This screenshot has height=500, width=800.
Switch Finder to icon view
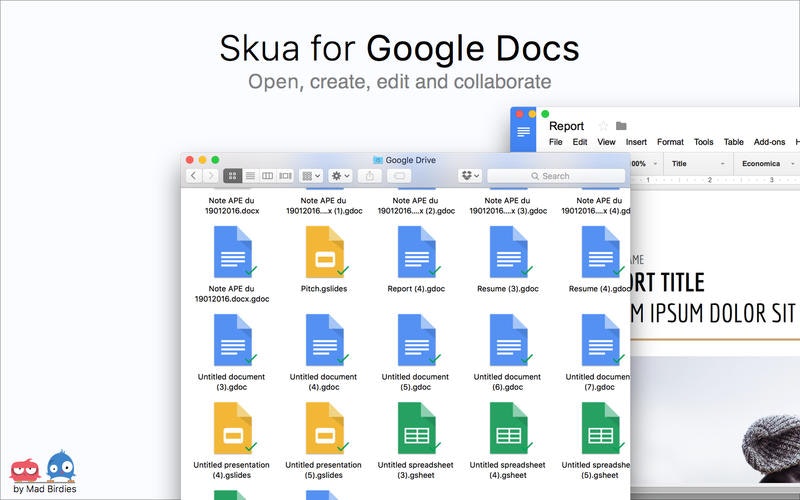tap(233, 176)
